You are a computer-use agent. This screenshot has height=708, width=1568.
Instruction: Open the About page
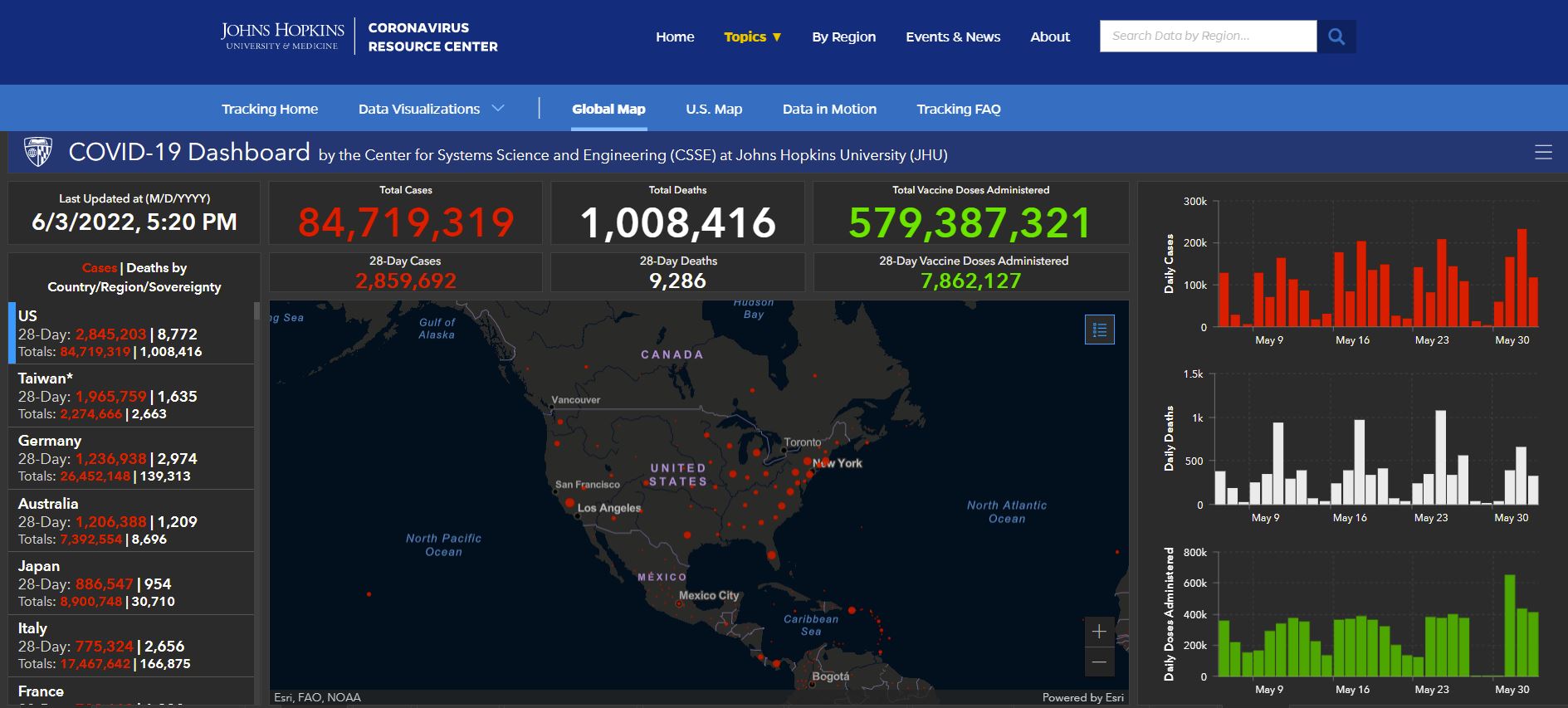(x=1050, y=37)
